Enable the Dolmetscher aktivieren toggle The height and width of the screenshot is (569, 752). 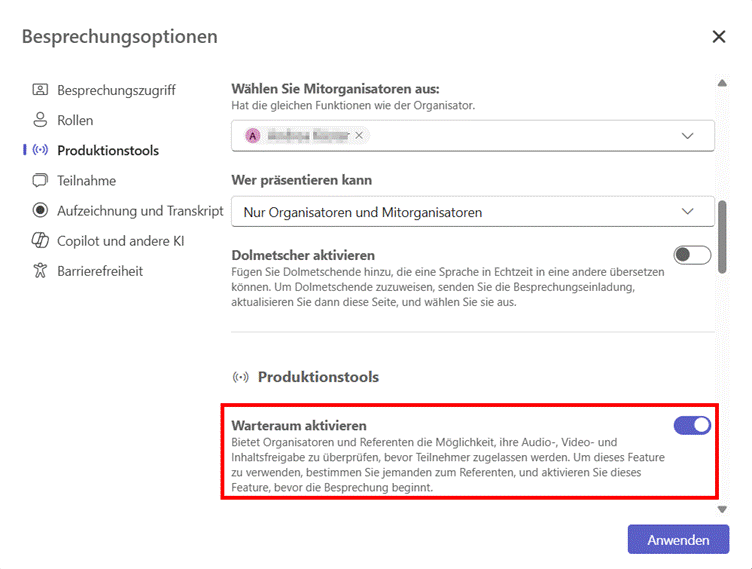(x=692, y=255)
